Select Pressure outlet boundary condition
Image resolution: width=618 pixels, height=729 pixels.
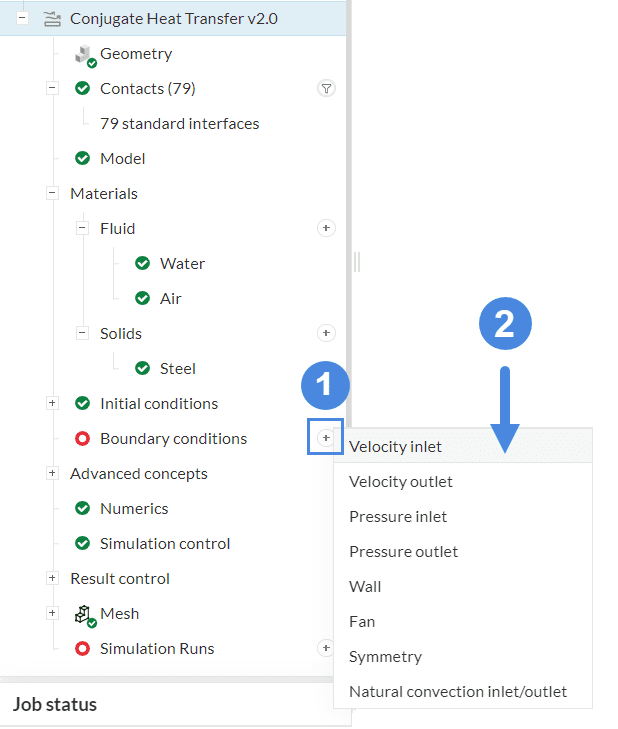pos(403,551)
